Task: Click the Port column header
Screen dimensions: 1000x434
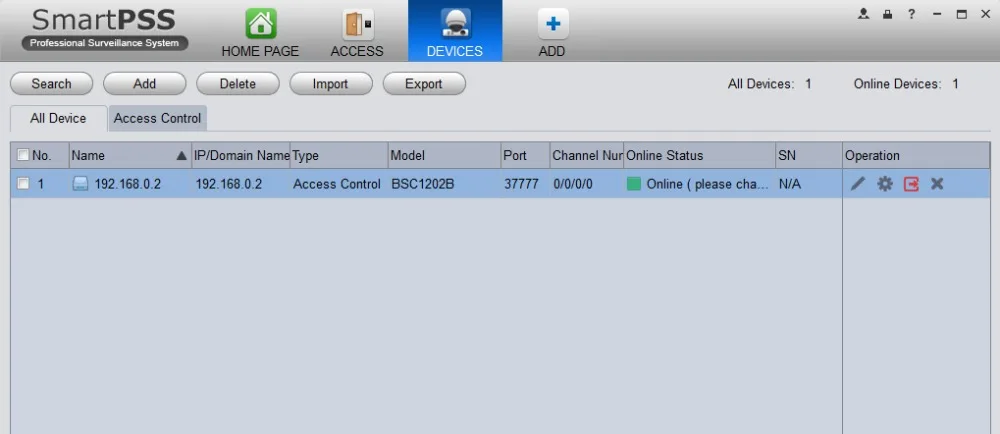Action: pos(526,156)
